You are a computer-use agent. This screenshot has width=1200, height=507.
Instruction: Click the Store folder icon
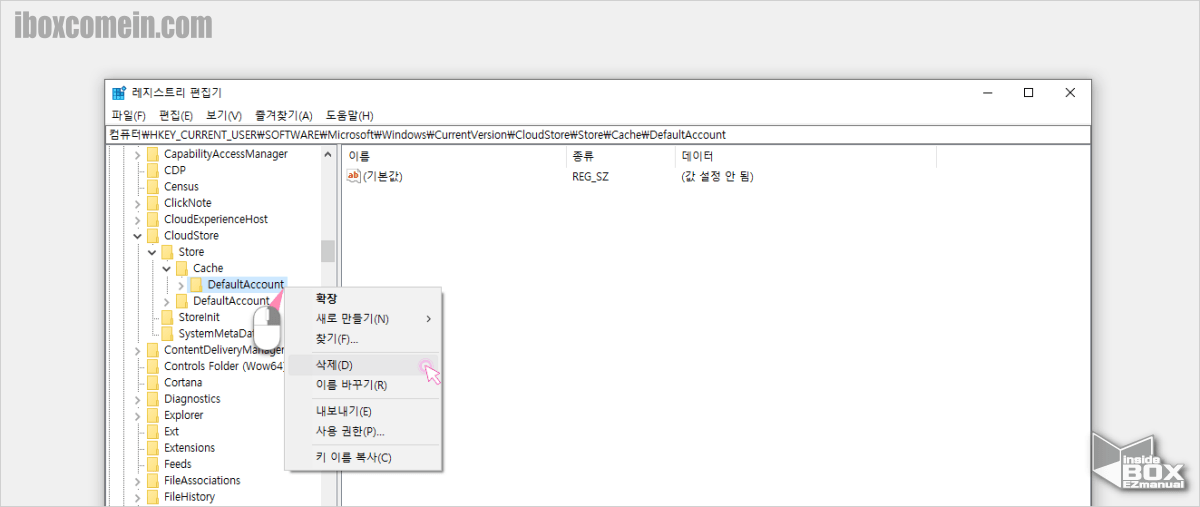[x=167, y=252]
